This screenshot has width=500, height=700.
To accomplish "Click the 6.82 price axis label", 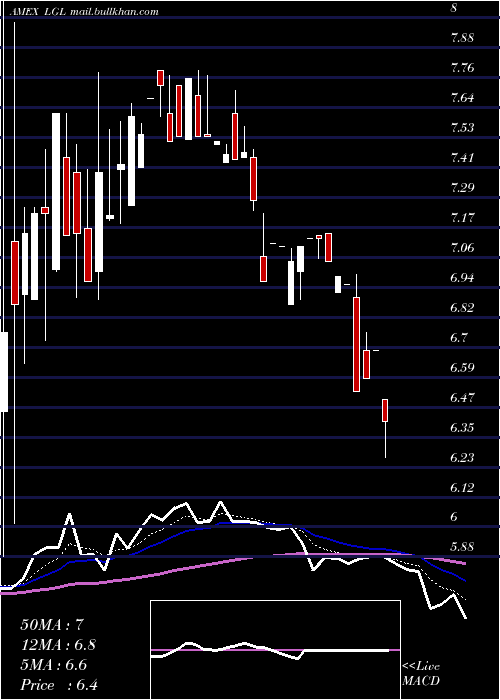I will coord(462,308).
